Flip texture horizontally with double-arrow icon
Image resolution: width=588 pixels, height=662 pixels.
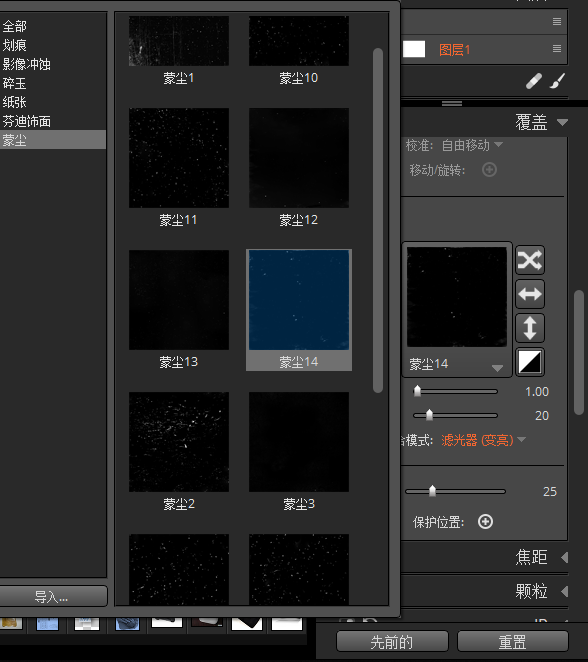(x=530, y=294)
